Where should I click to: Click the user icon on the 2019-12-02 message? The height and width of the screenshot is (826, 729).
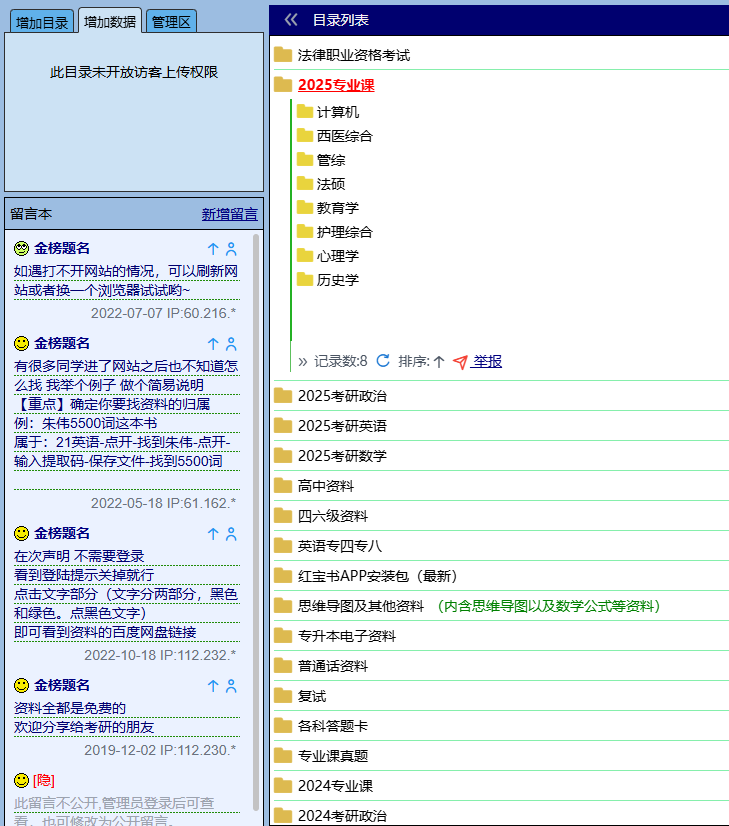pos(231,686)
